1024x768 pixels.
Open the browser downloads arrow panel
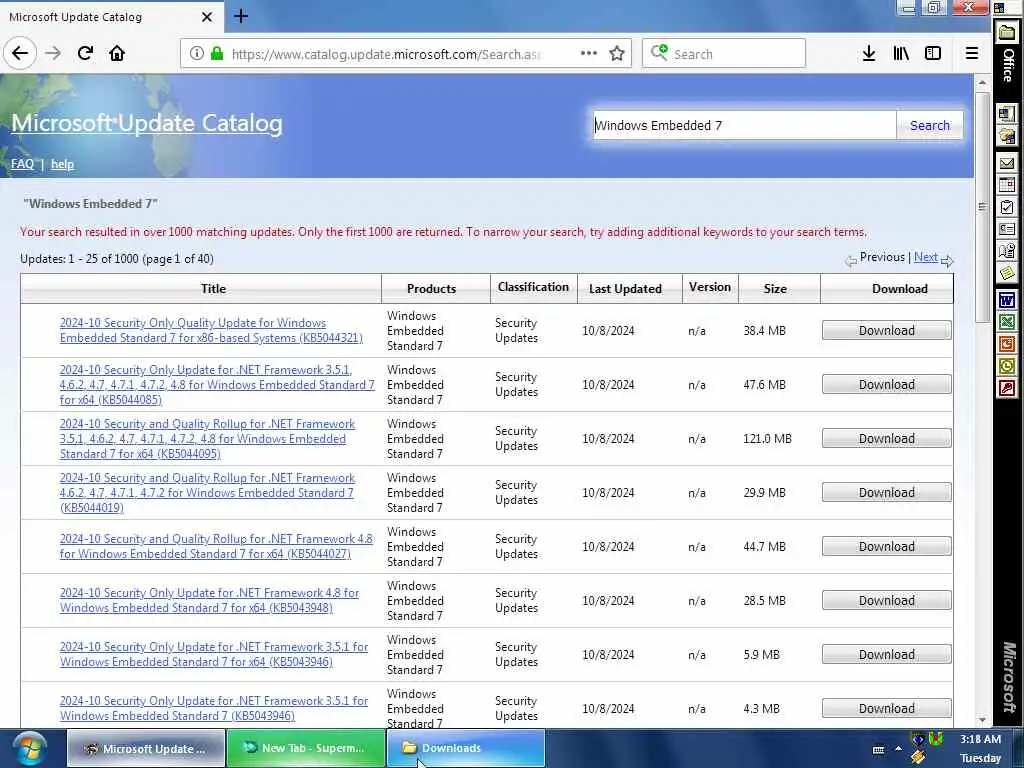click(x=869, y=54)
